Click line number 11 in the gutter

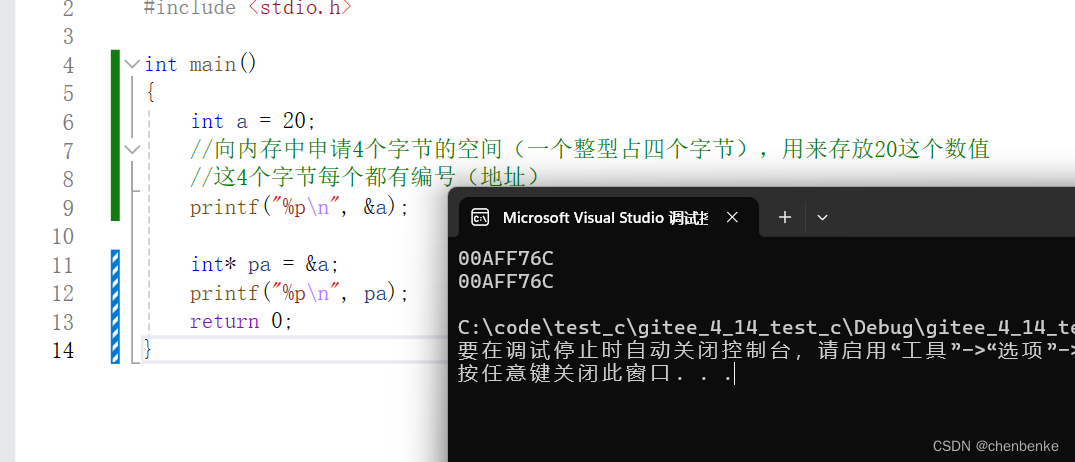tap(63, 265)
